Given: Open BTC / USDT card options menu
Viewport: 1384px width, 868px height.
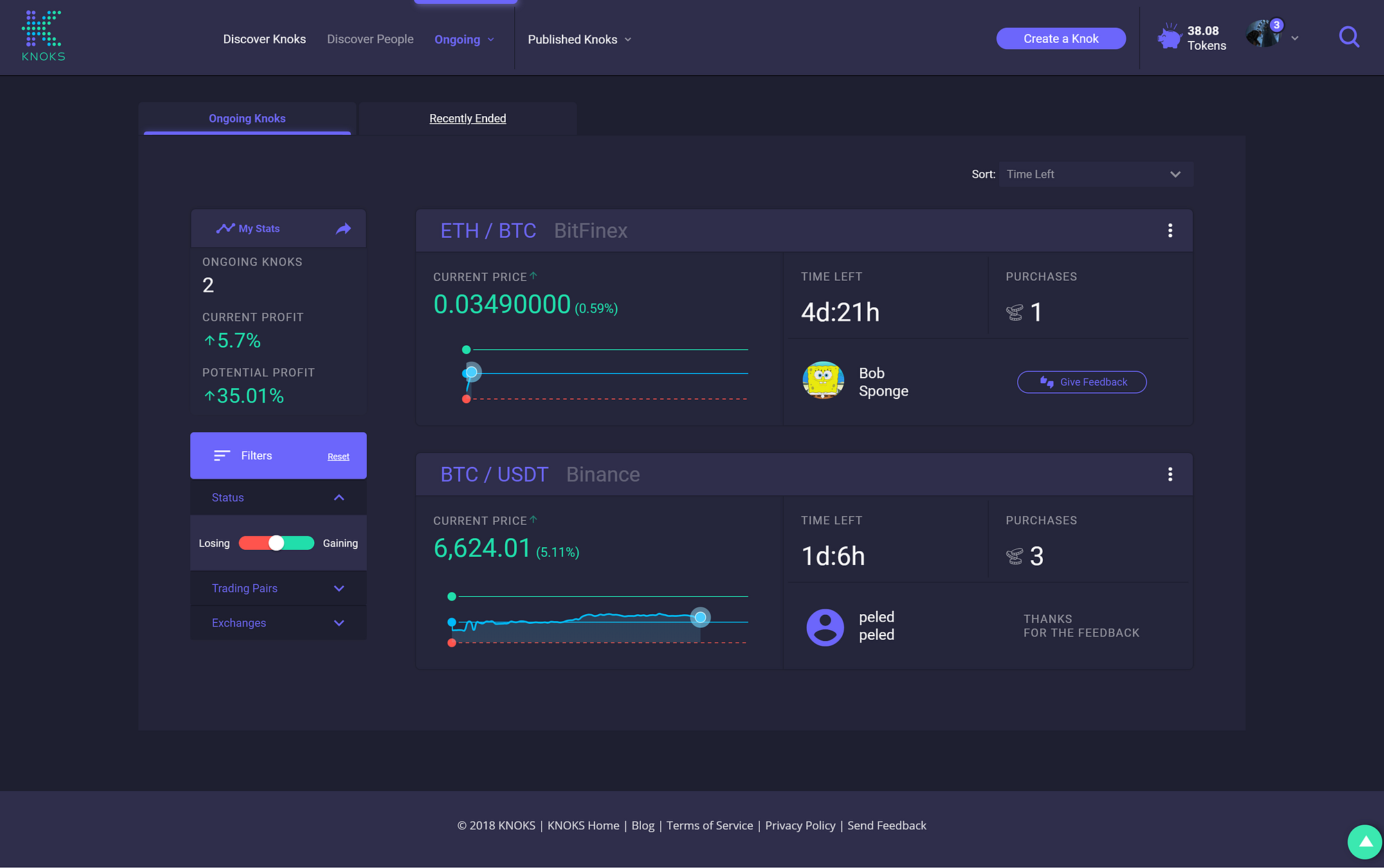Looking at the screenshot, I should pyautogui.click(x=1170, y=474).
